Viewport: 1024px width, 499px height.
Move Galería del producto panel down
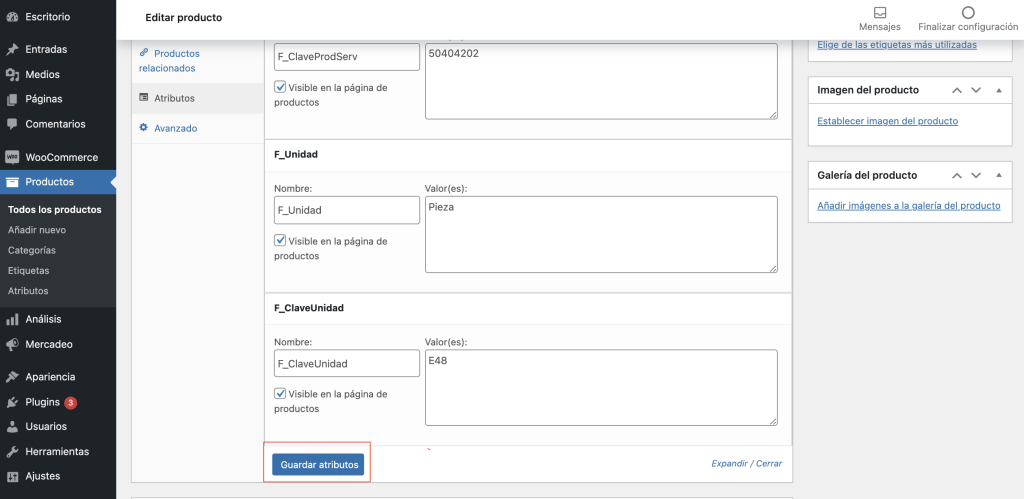coord(976,175)
